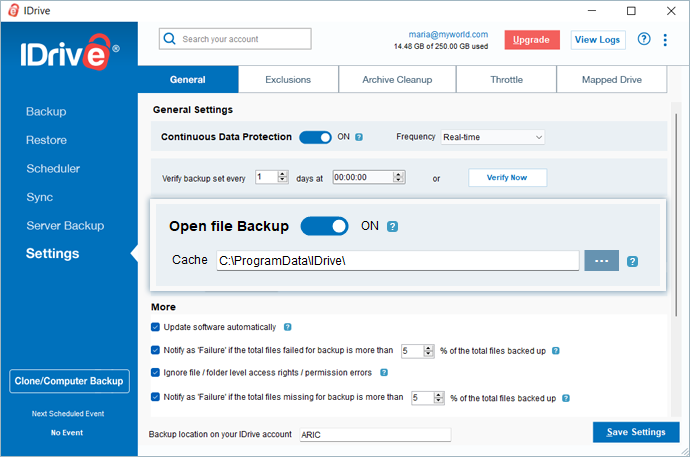Click the Cache path input field
Image resolution: width=690 pixels, height=457 pixels.
(397, 260)
